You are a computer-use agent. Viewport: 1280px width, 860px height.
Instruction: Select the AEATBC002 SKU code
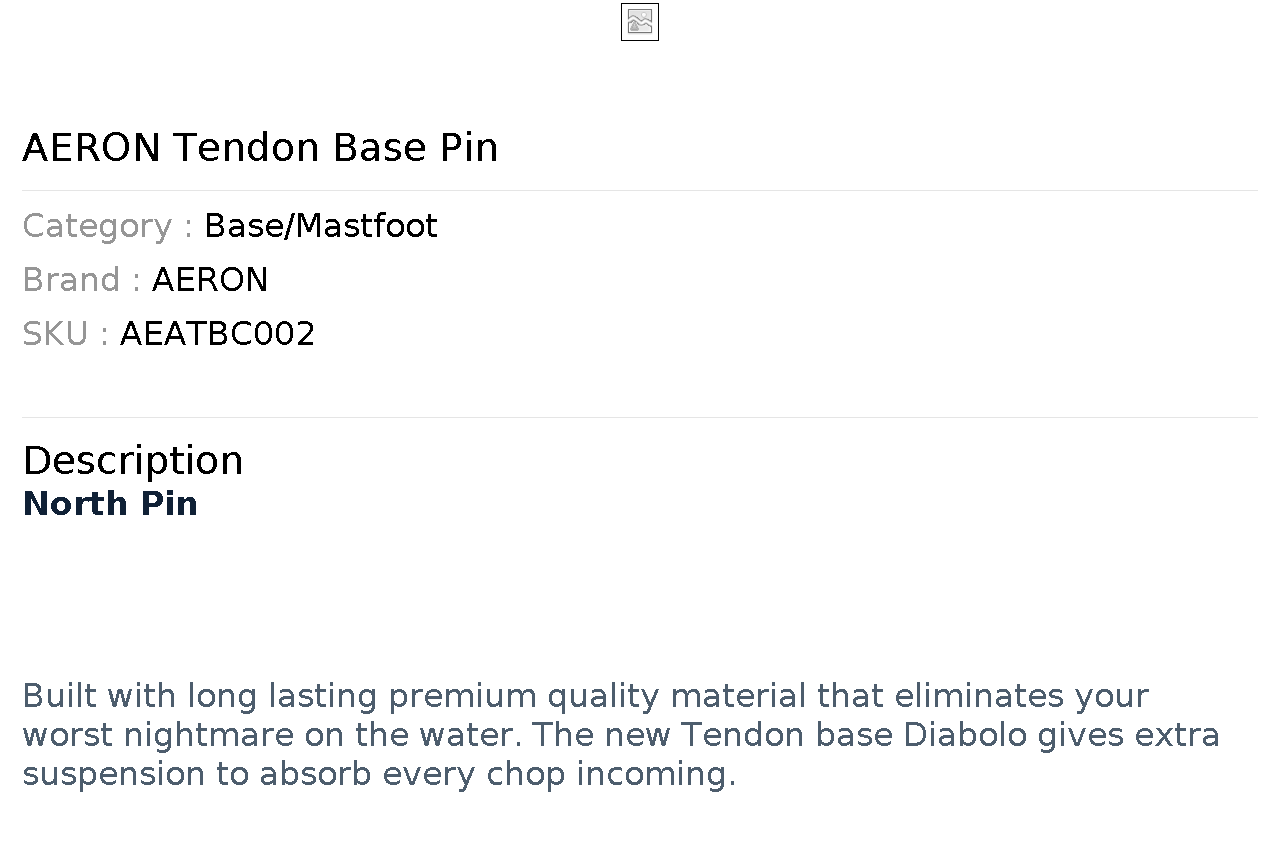point(217,334)
